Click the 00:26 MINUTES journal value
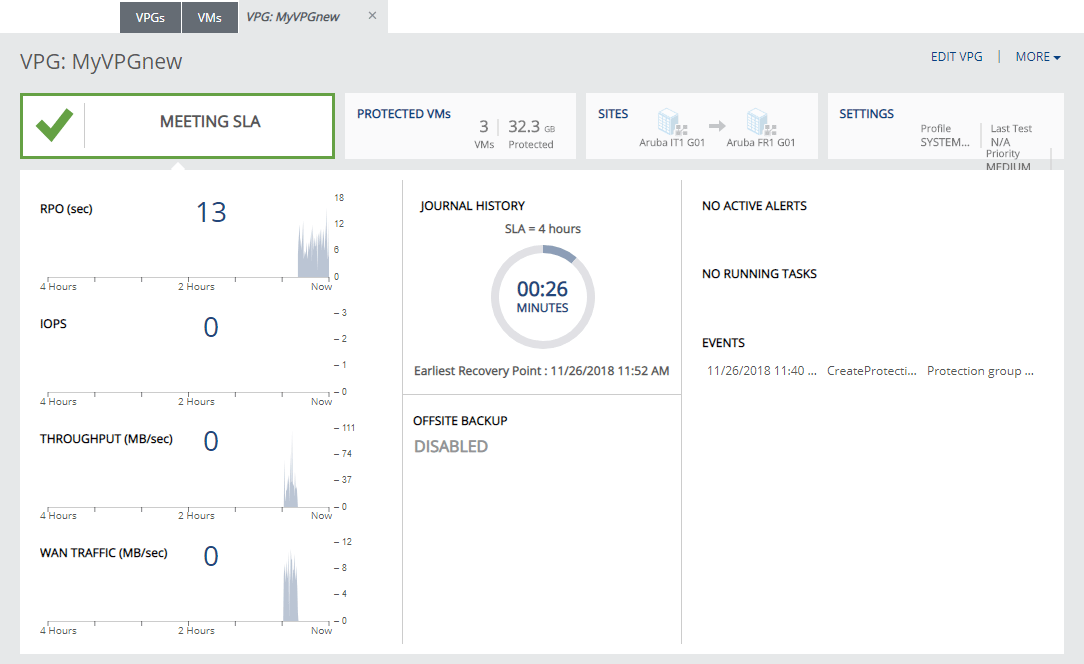This screenshot has height=664, width=1084. point(543,296)
